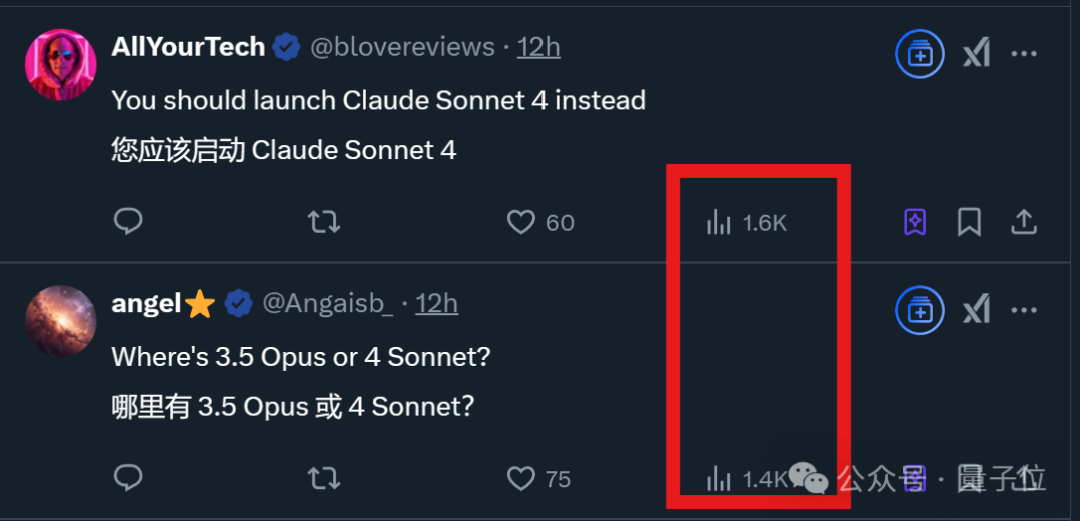
Task: Open angel's galaxy profile avatar
Action: tap(60, 320)
